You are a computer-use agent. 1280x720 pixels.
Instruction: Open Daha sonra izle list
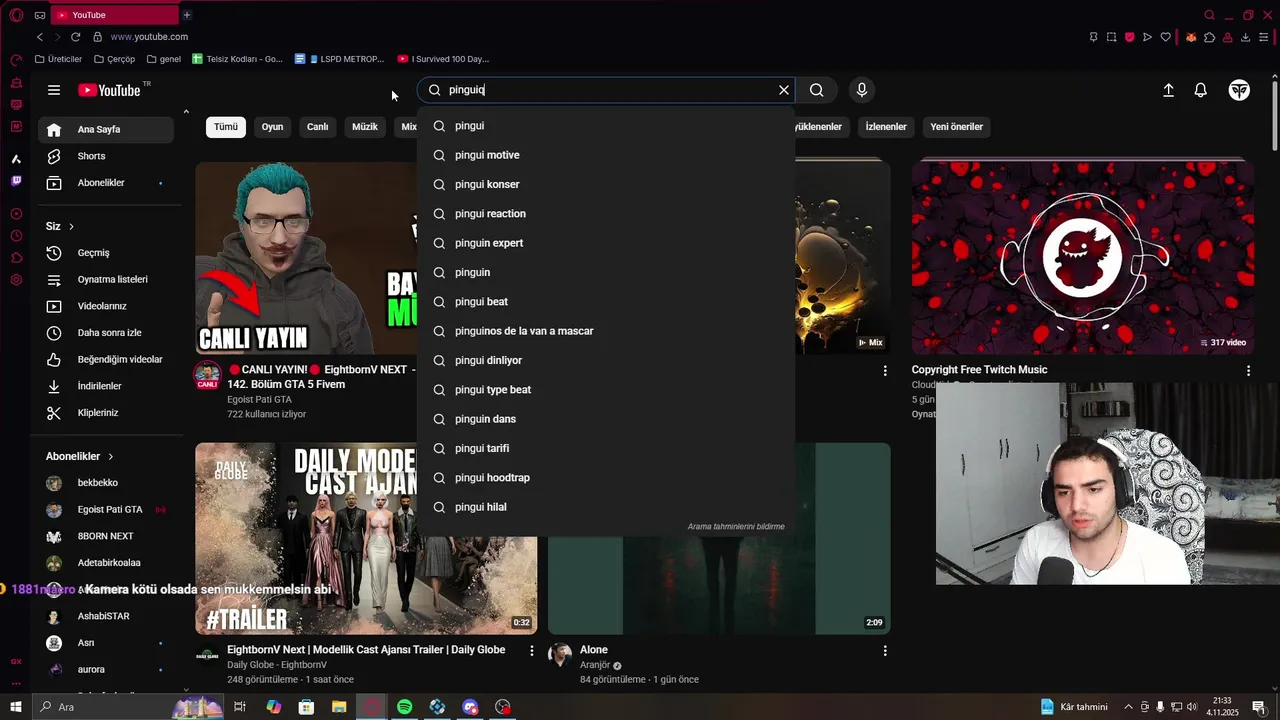pos(106,333)
